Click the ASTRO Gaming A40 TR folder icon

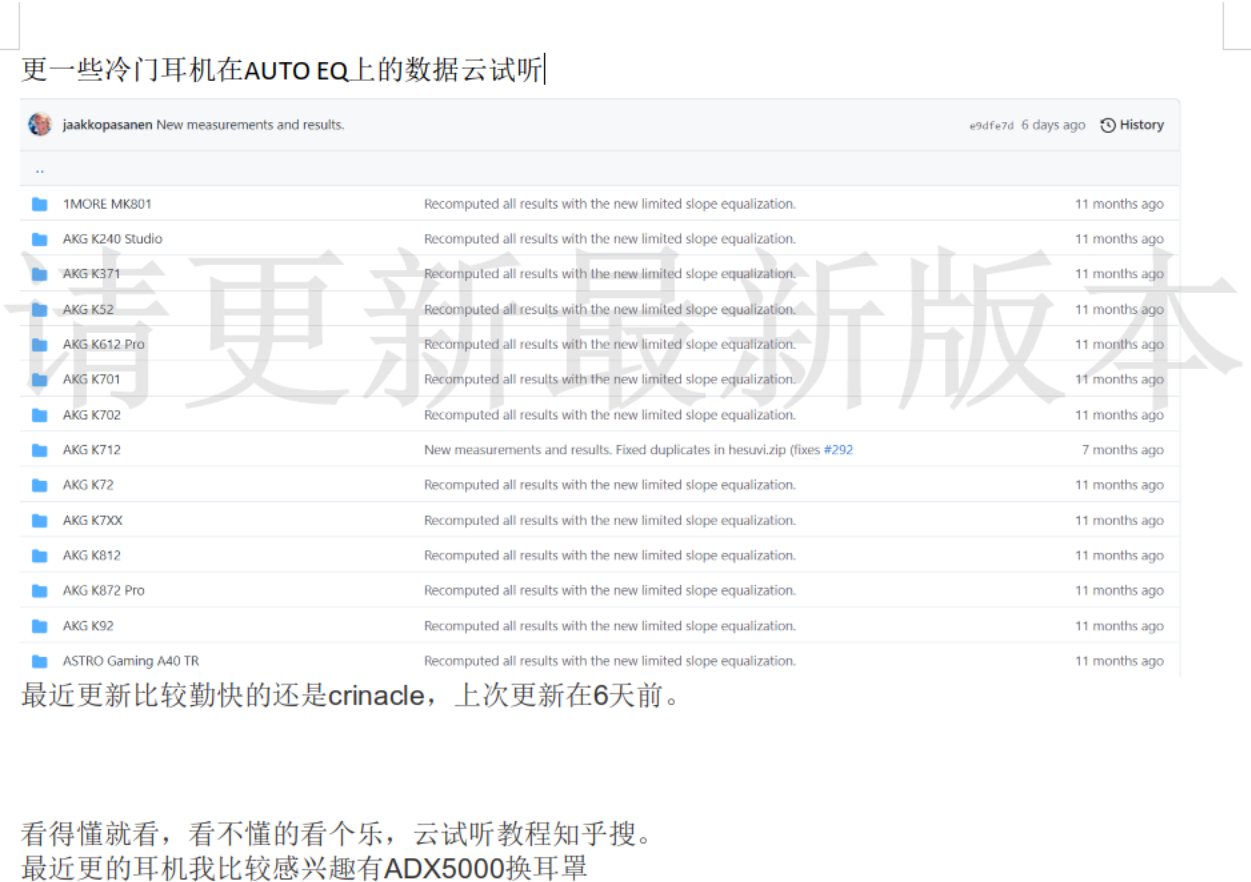(39, 661)
